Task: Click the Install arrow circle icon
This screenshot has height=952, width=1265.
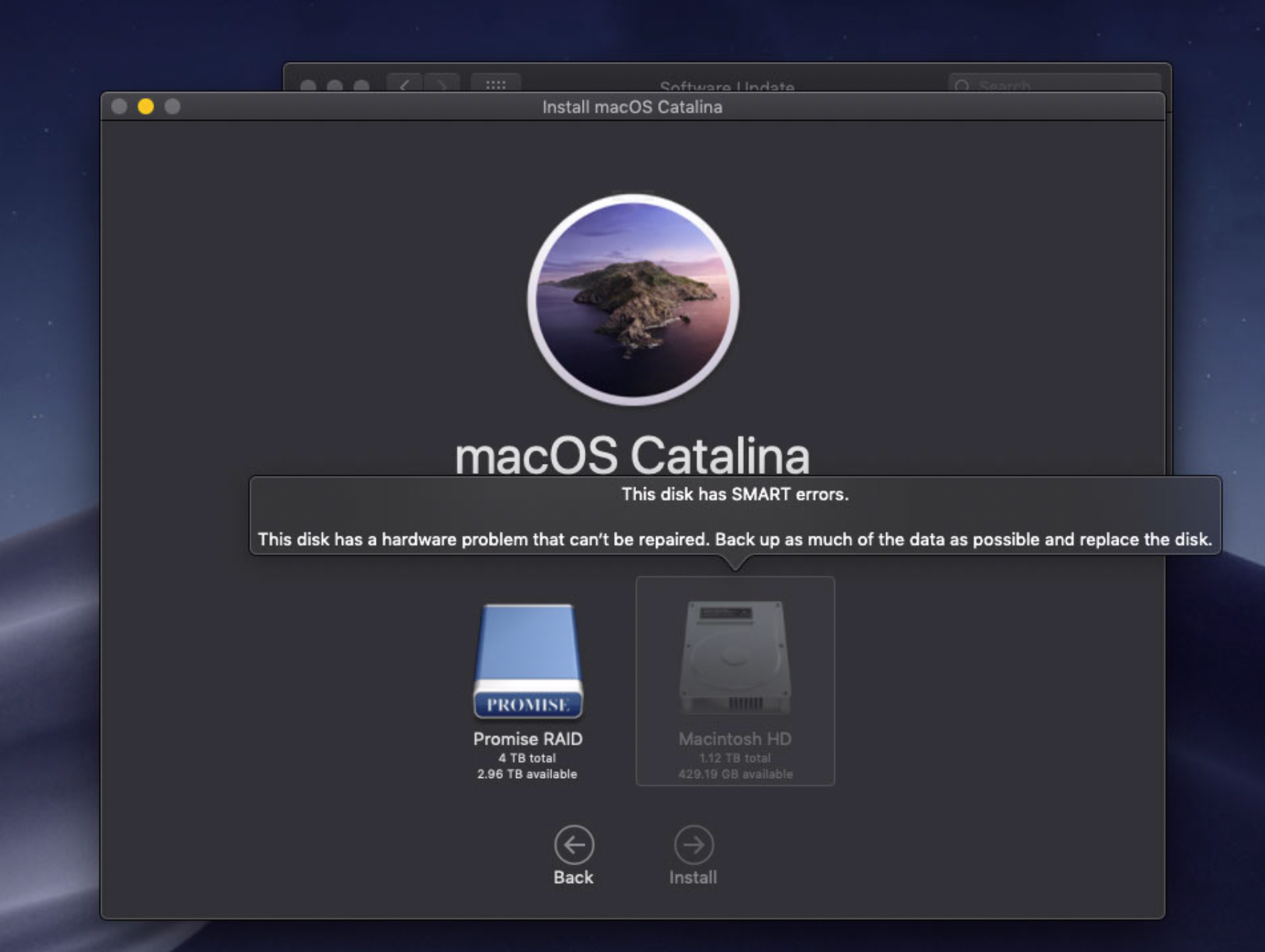Action: tap(693, 845)
